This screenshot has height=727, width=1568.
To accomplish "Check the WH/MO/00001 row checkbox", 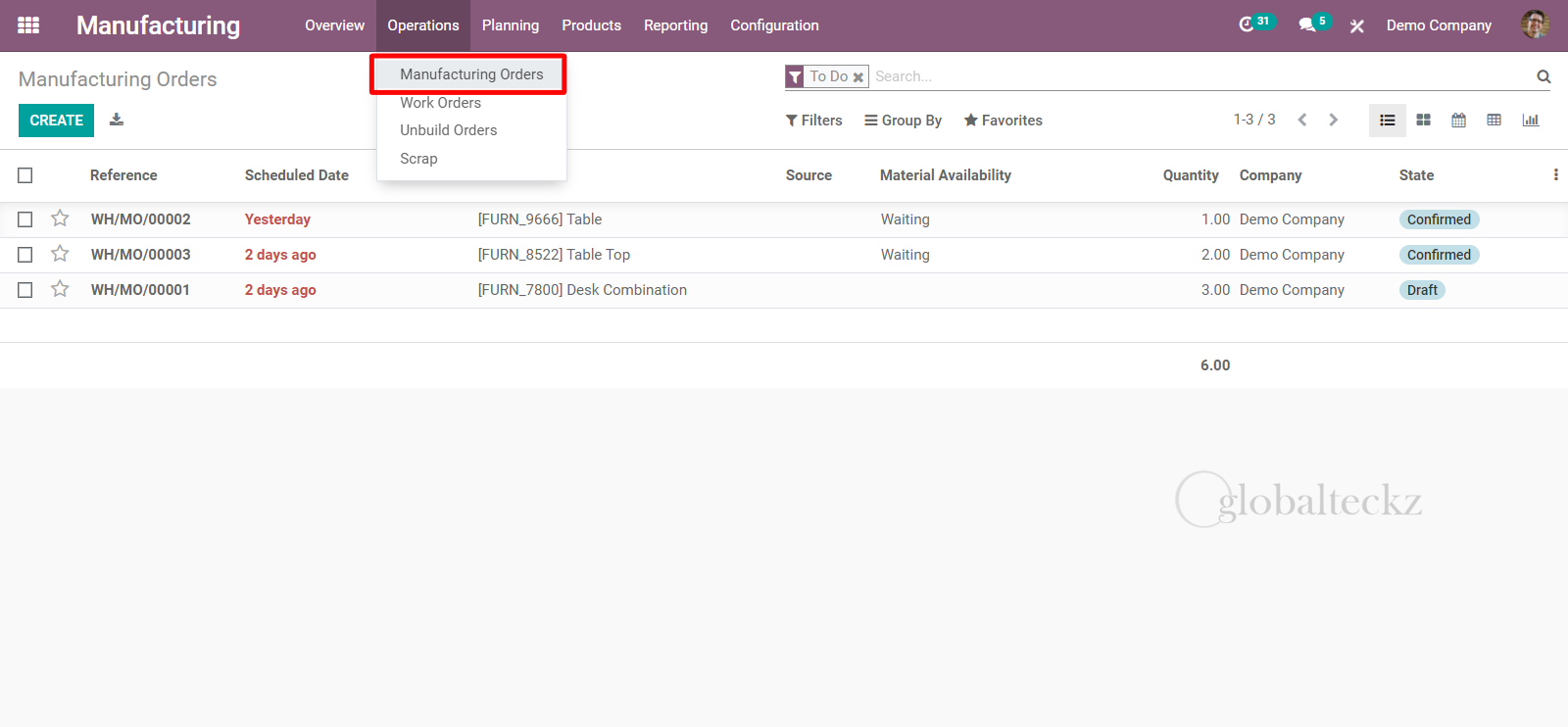I will [25, 290].
